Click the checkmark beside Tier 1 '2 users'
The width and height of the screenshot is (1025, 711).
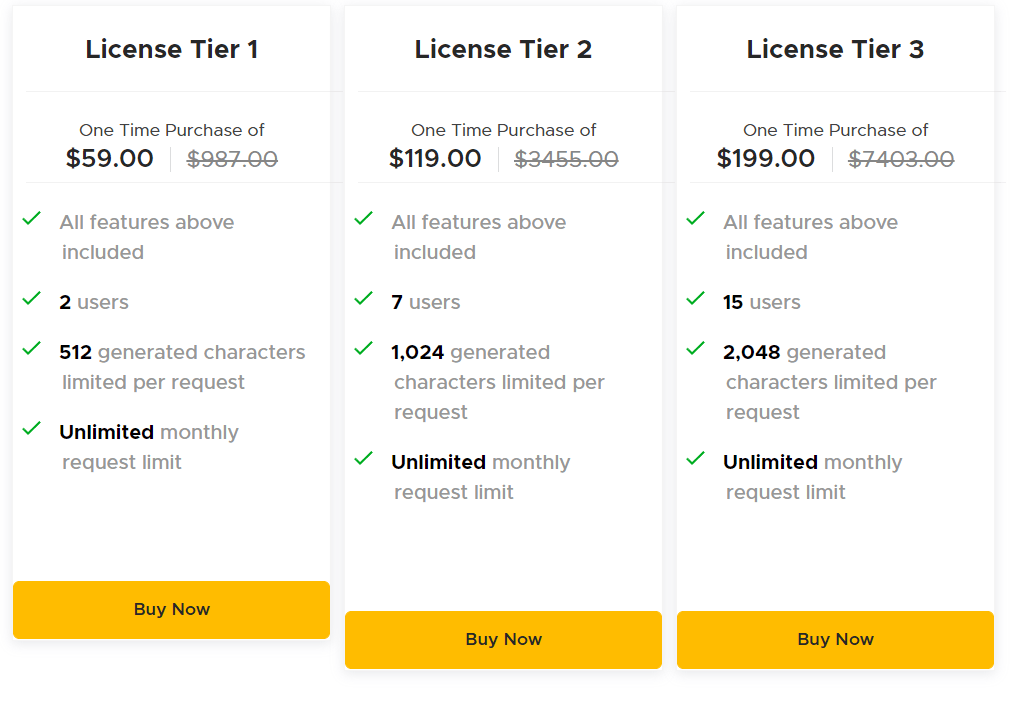(x=32, y=298)
